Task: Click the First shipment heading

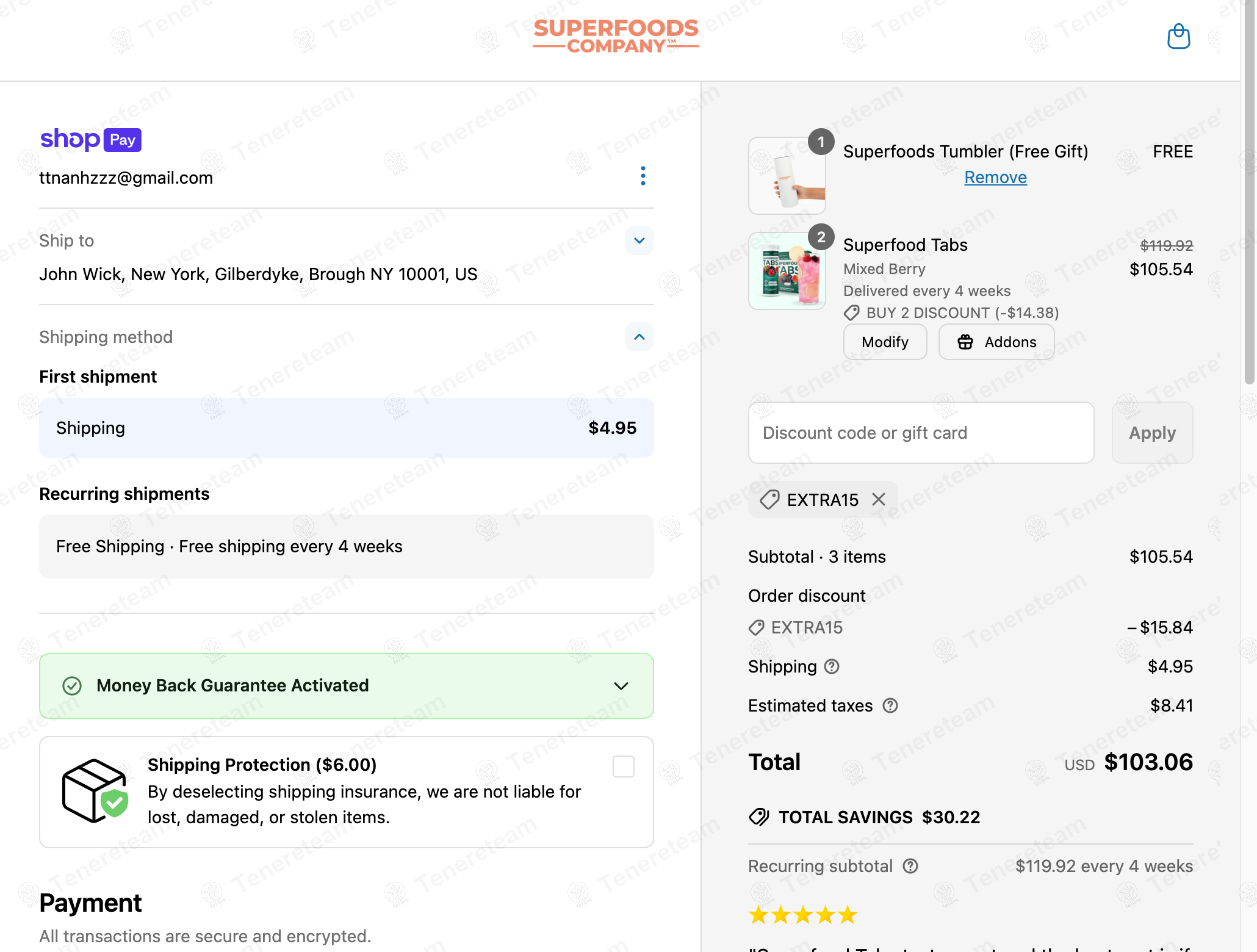Action: click(98, 377)
